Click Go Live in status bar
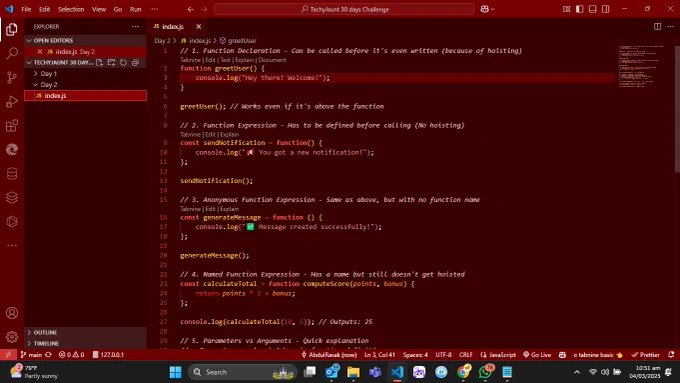Image resolution: width=680 pixels, height=383 pixels. [x=537, y=354]
